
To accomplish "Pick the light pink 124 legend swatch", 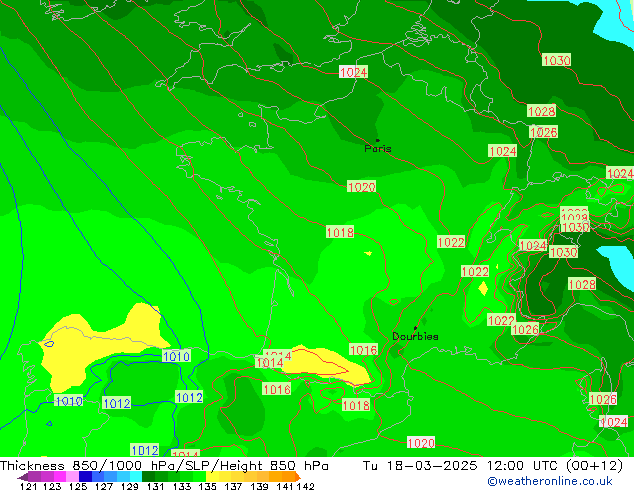I will 73,476.
